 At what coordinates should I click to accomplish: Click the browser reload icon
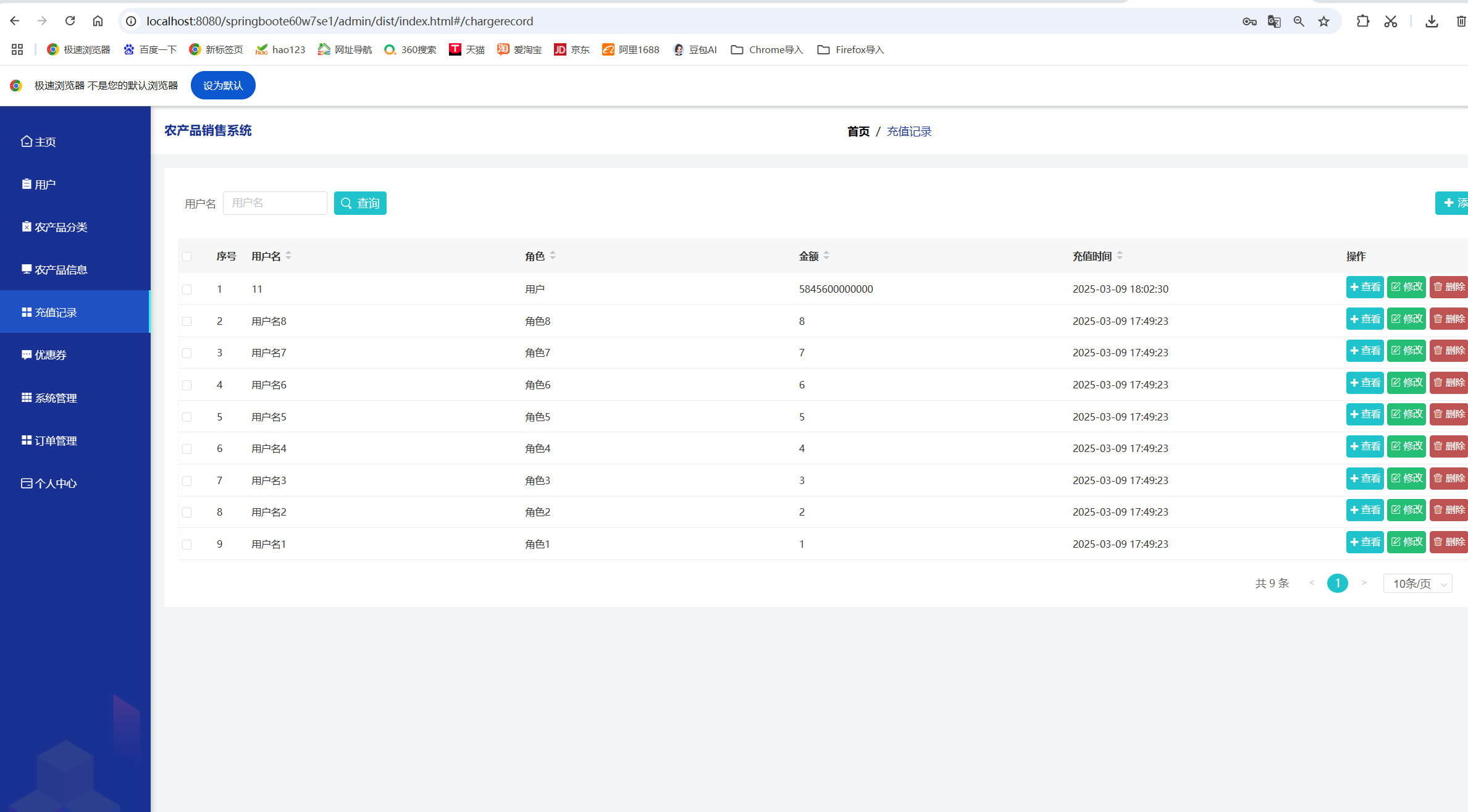point(70,21)
